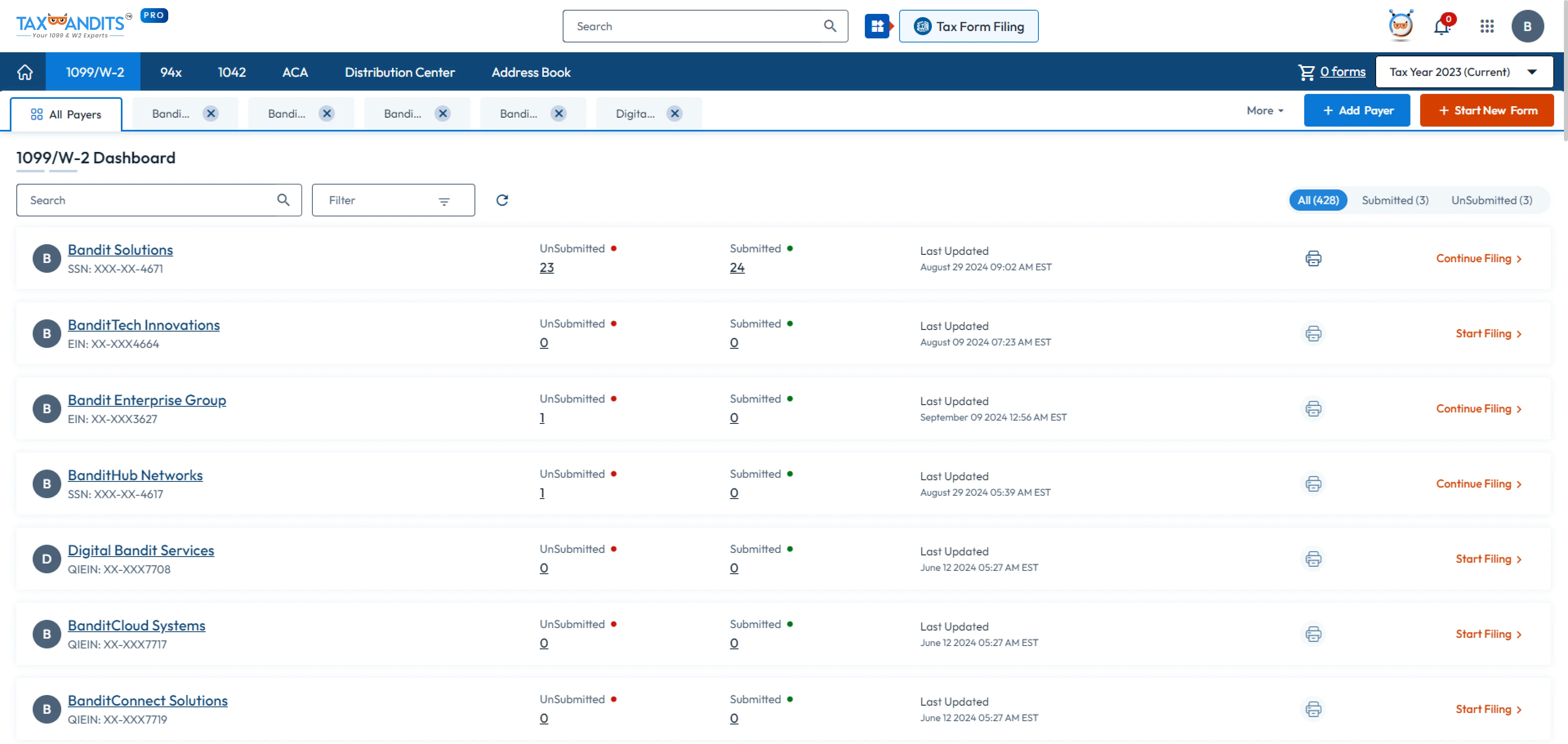Image resolution: width=1568 pixels, height=744 pixels.
Task: Print forms for BanditConnect Solutions
Action: point(1313,709)
